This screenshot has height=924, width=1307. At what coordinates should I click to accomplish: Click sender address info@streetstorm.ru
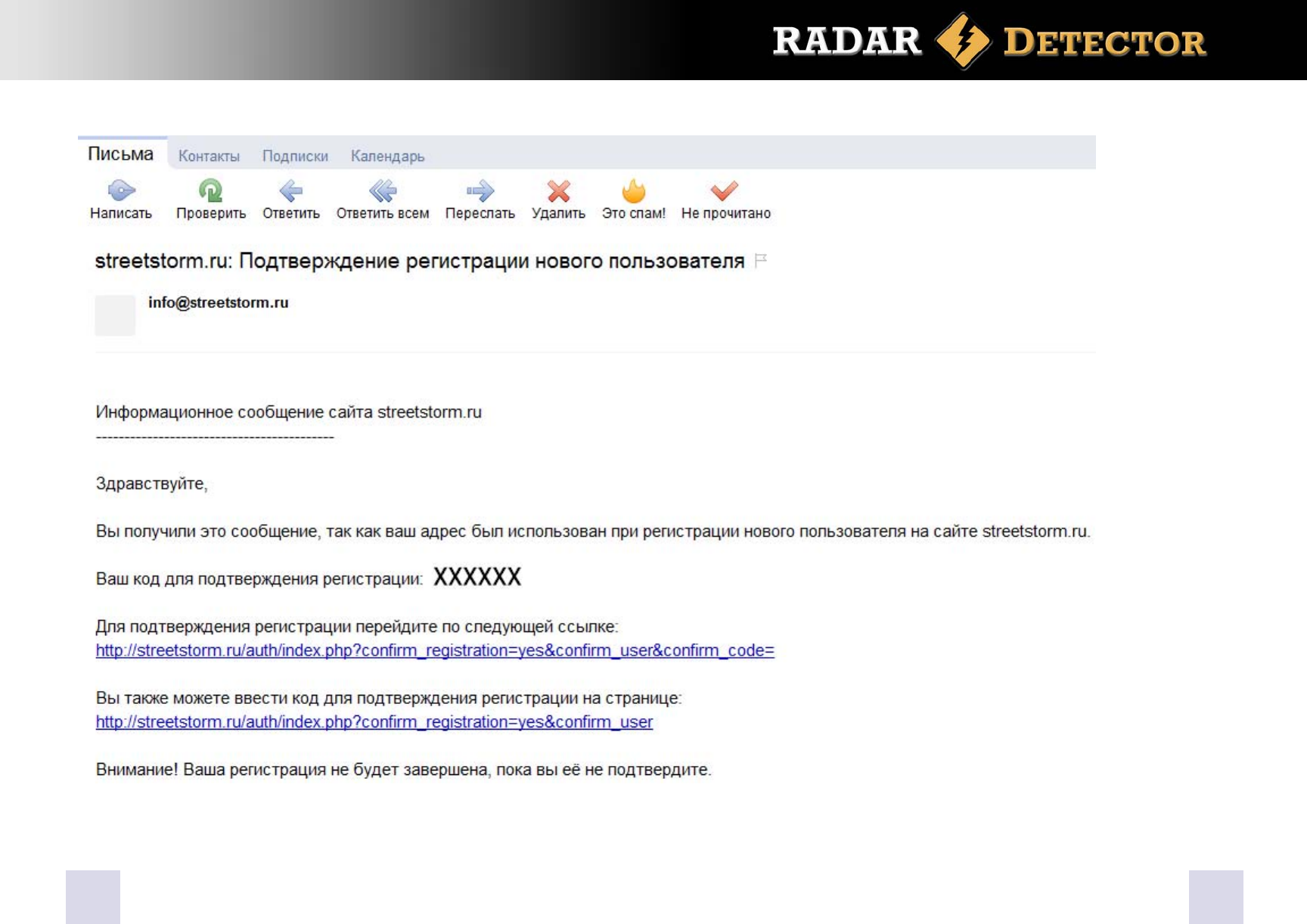point(218,302)
